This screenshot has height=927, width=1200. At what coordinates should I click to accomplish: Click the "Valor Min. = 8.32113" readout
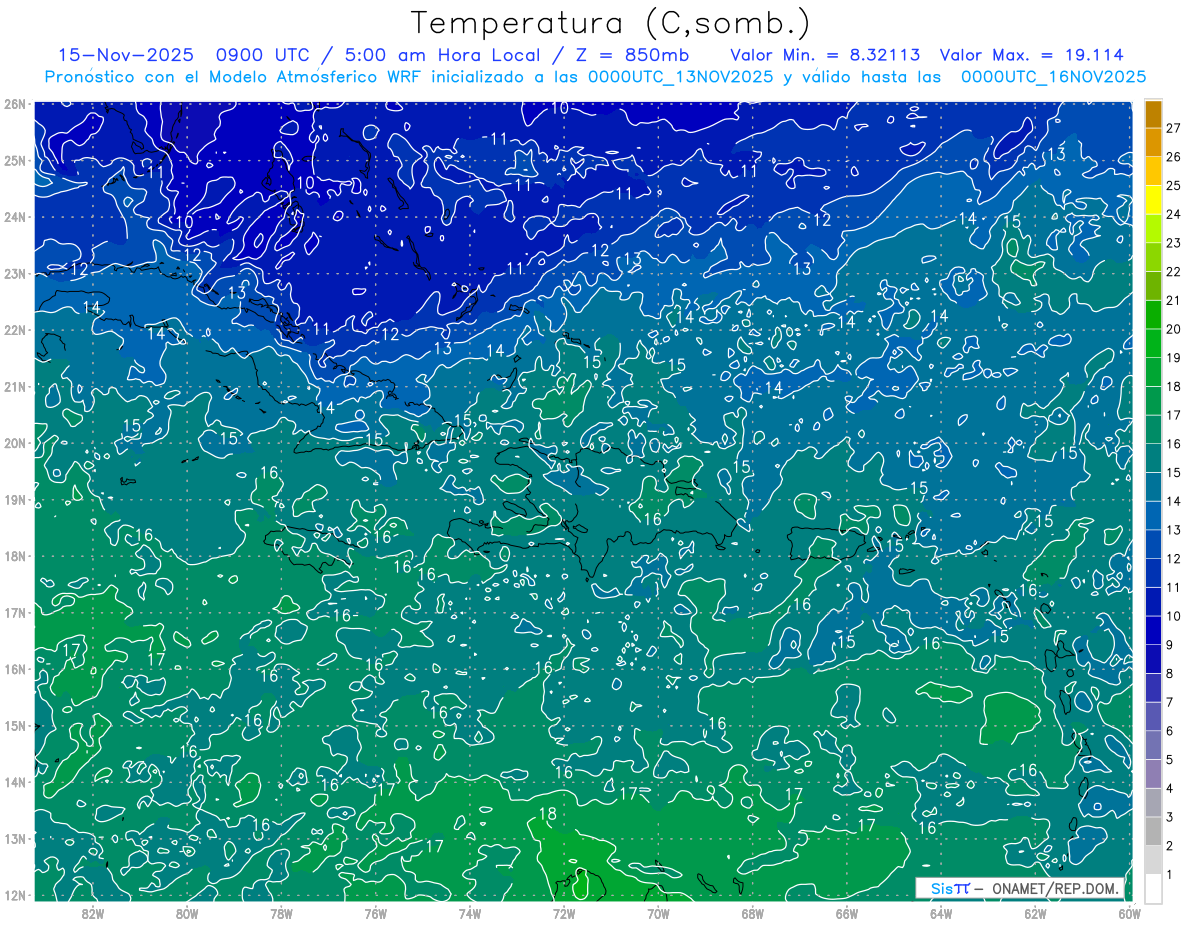[826, 55]
